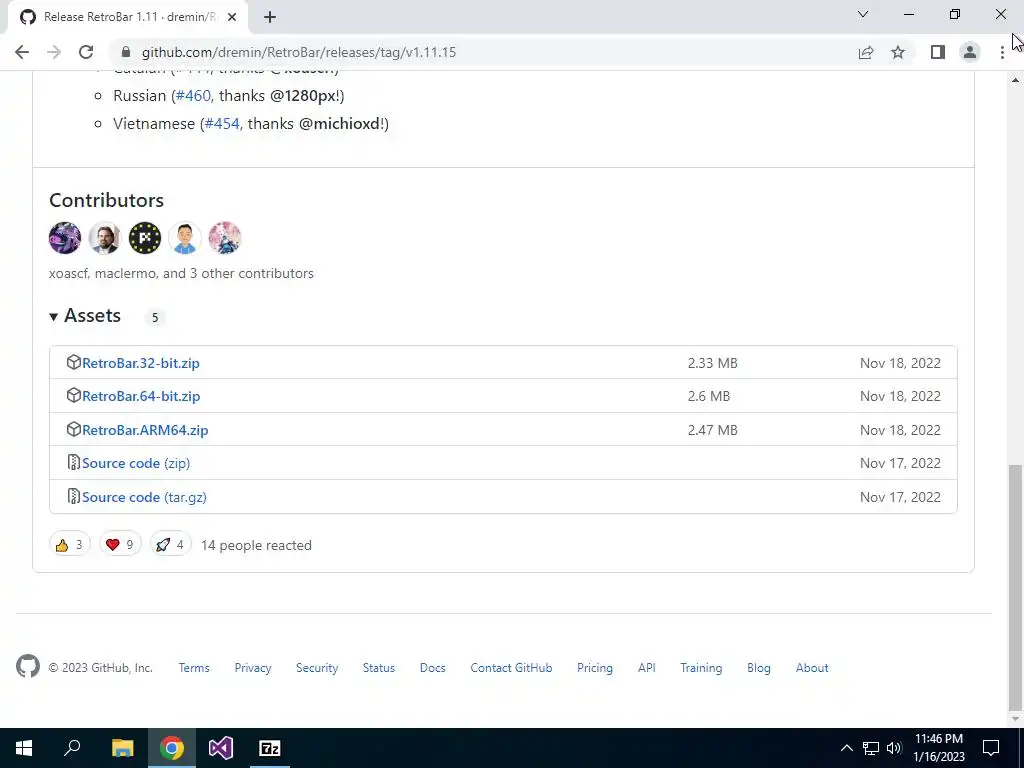
Task: Download Source code (tar.gz)
Action: coord(144,497)
